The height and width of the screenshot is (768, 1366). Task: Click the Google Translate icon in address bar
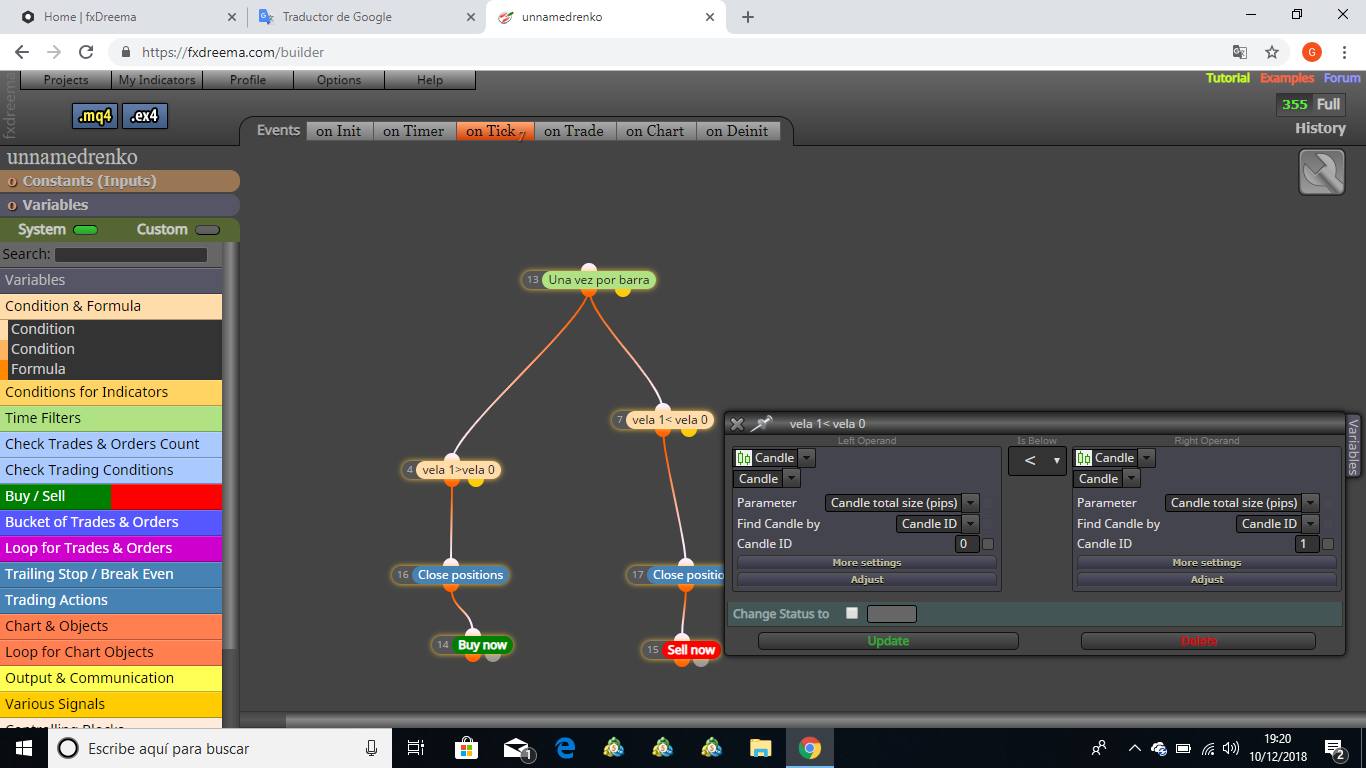1239,52
